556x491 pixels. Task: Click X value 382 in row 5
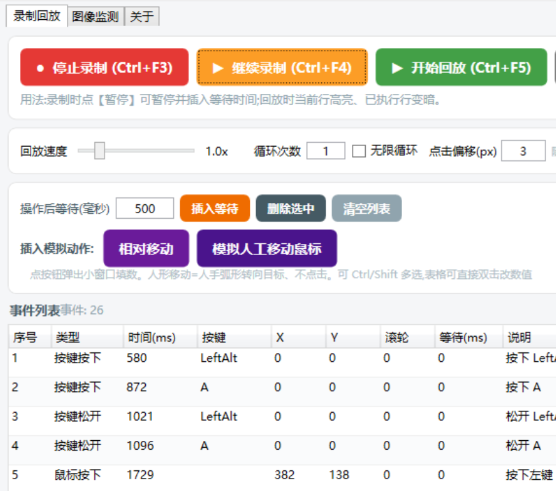click(x=284, y=475)
